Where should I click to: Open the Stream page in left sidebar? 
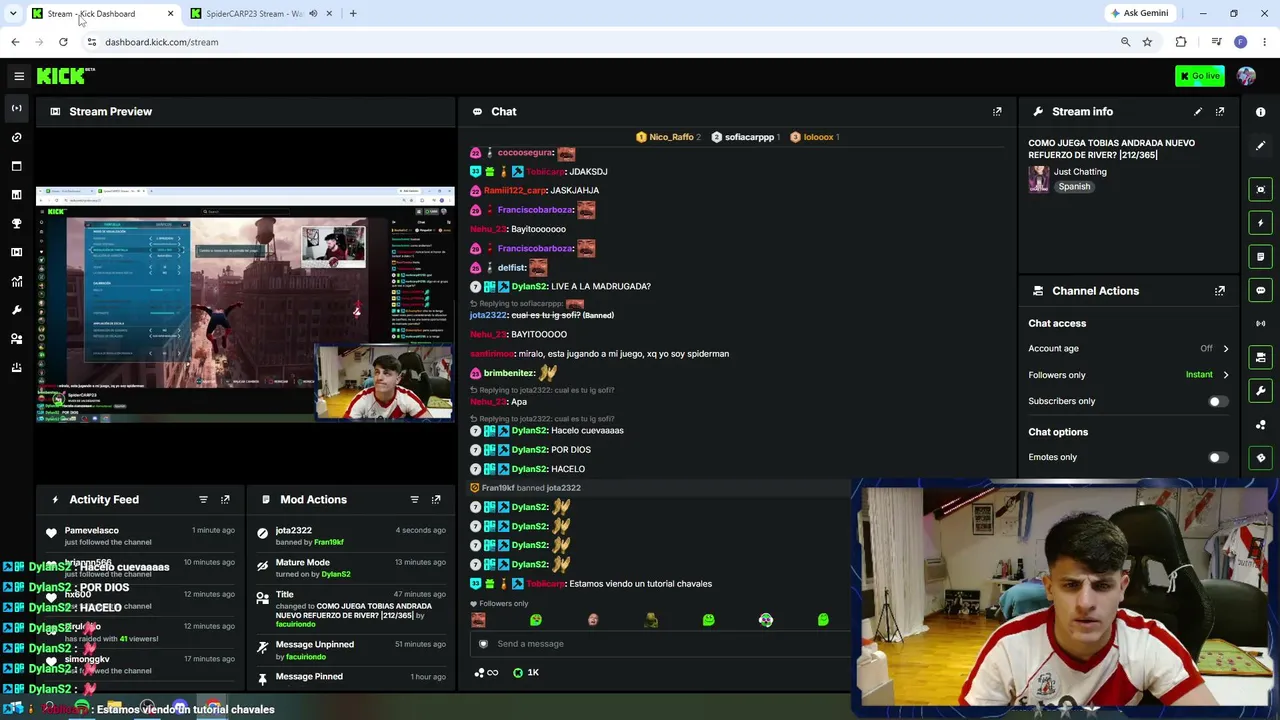(x=16, y=108)
